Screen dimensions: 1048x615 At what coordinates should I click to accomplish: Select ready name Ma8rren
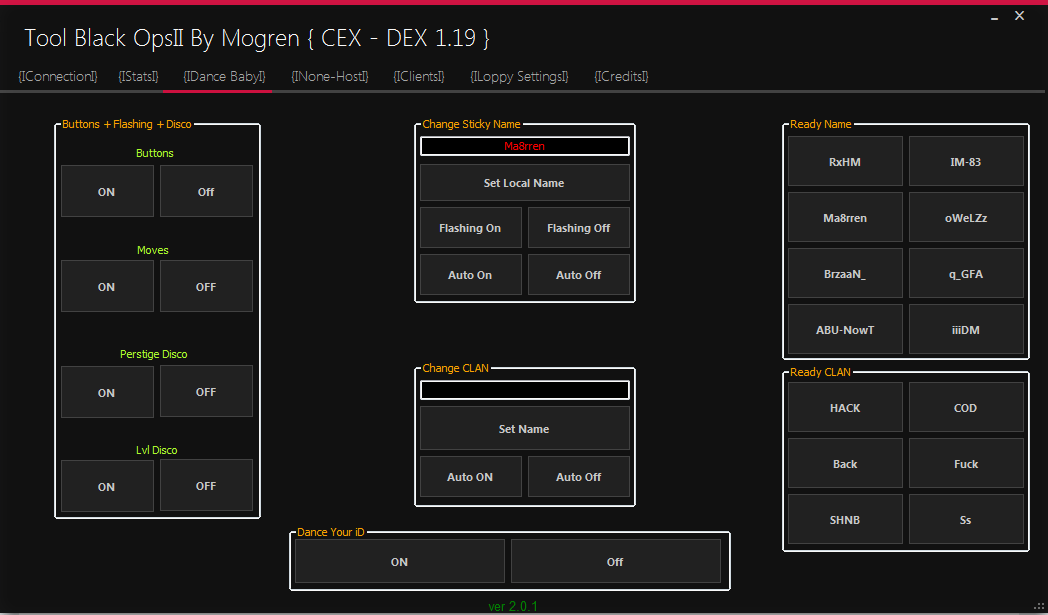tap(845, 217)
